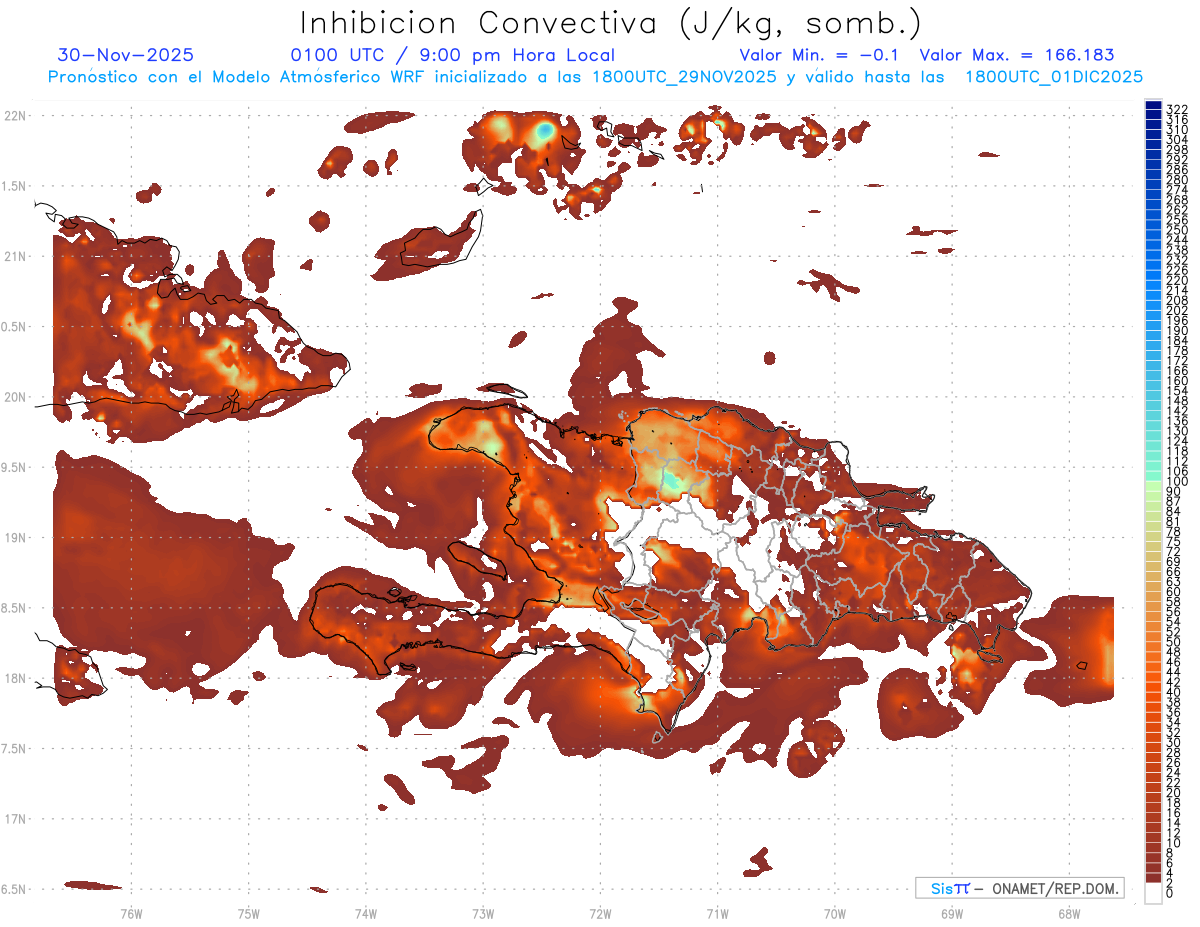Click the "Valor Max. = 166.183" text
1200x927 pixels.
pyautogui.click(x=1017, y=55)
